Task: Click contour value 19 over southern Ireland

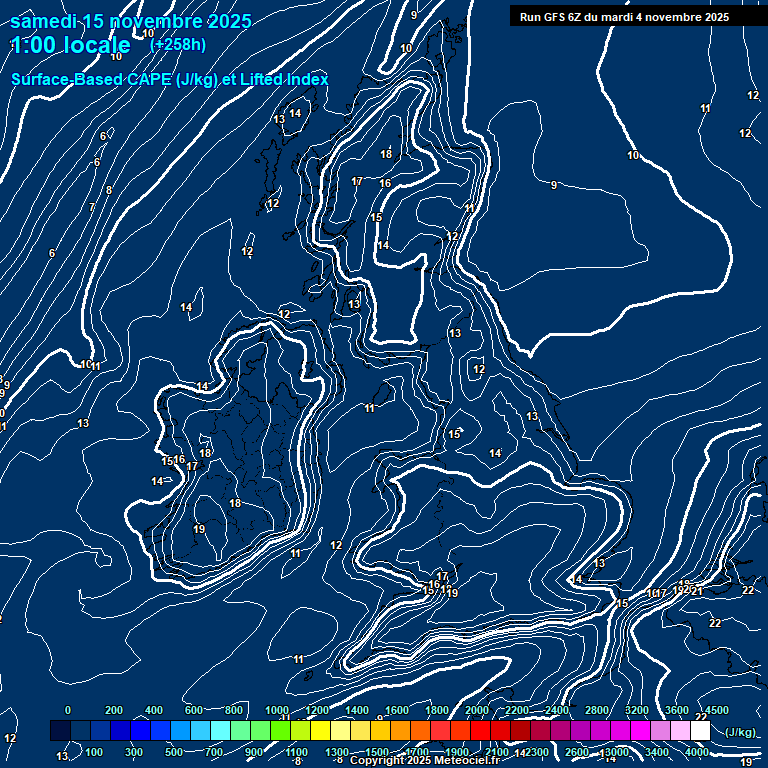Action: [x=199, y=529]
